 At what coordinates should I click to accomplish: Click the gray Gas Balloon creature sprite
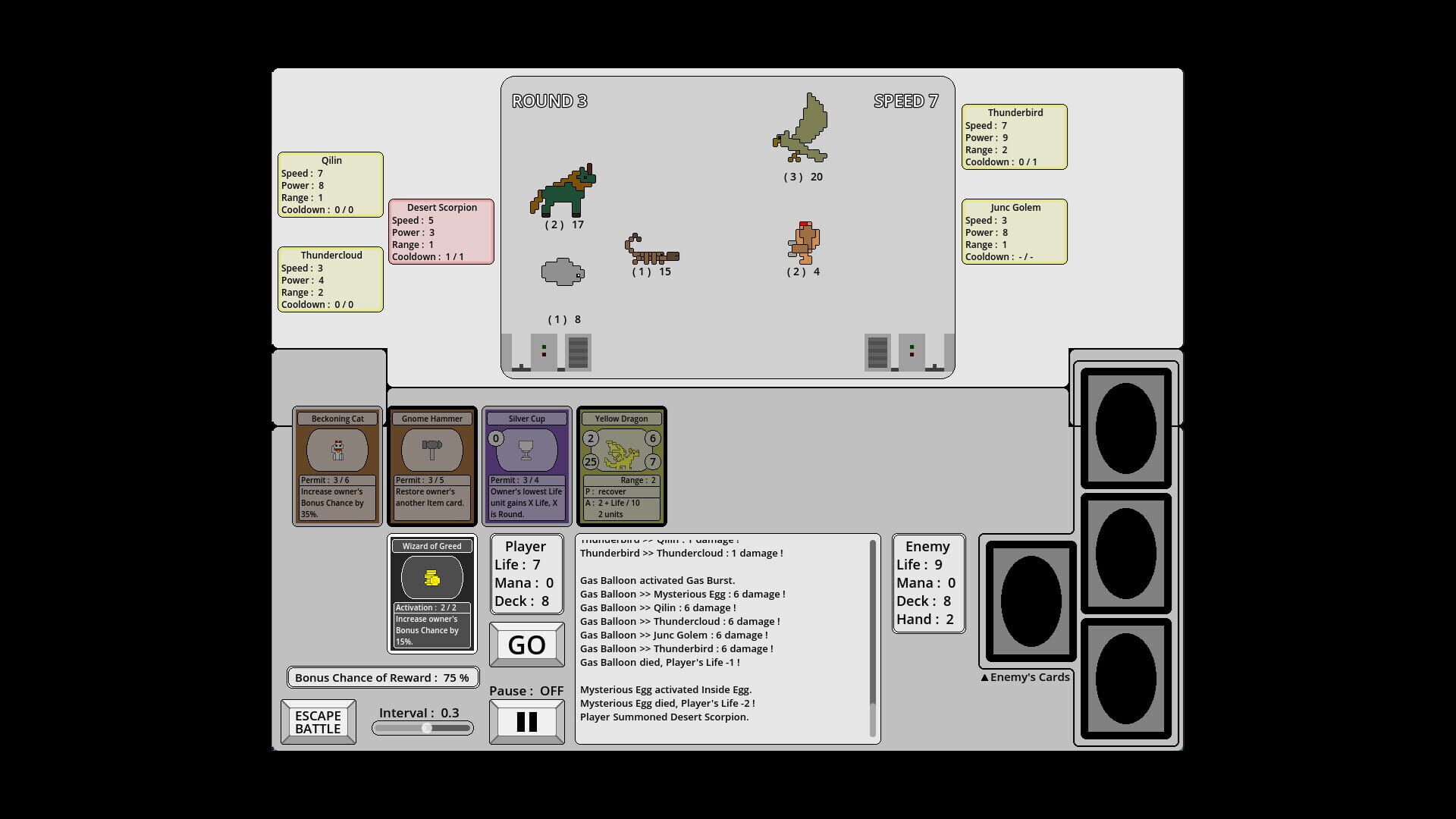tap(561, 273)
